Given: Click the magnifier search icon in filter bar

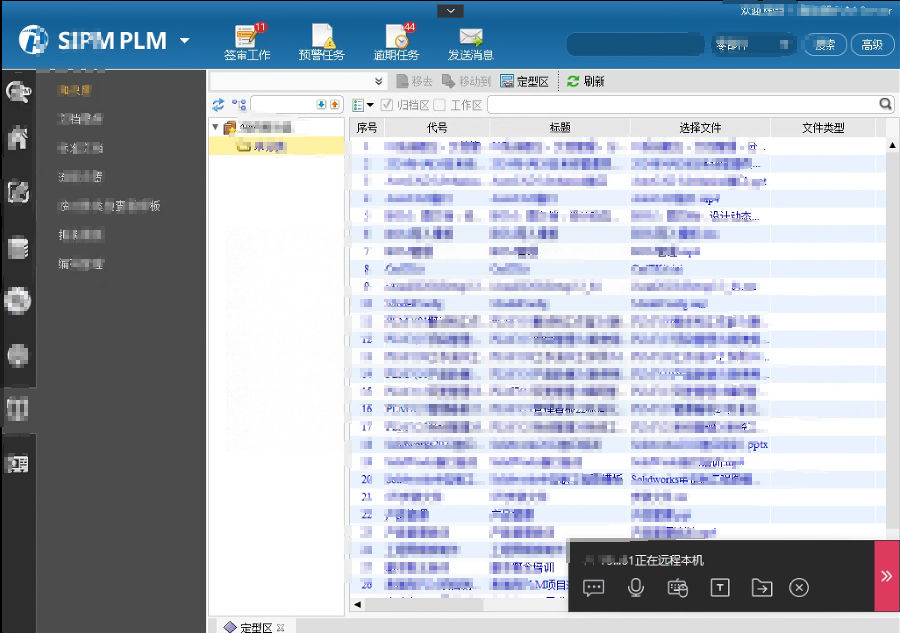Looking at the screenshot, I should coord(885,104).
